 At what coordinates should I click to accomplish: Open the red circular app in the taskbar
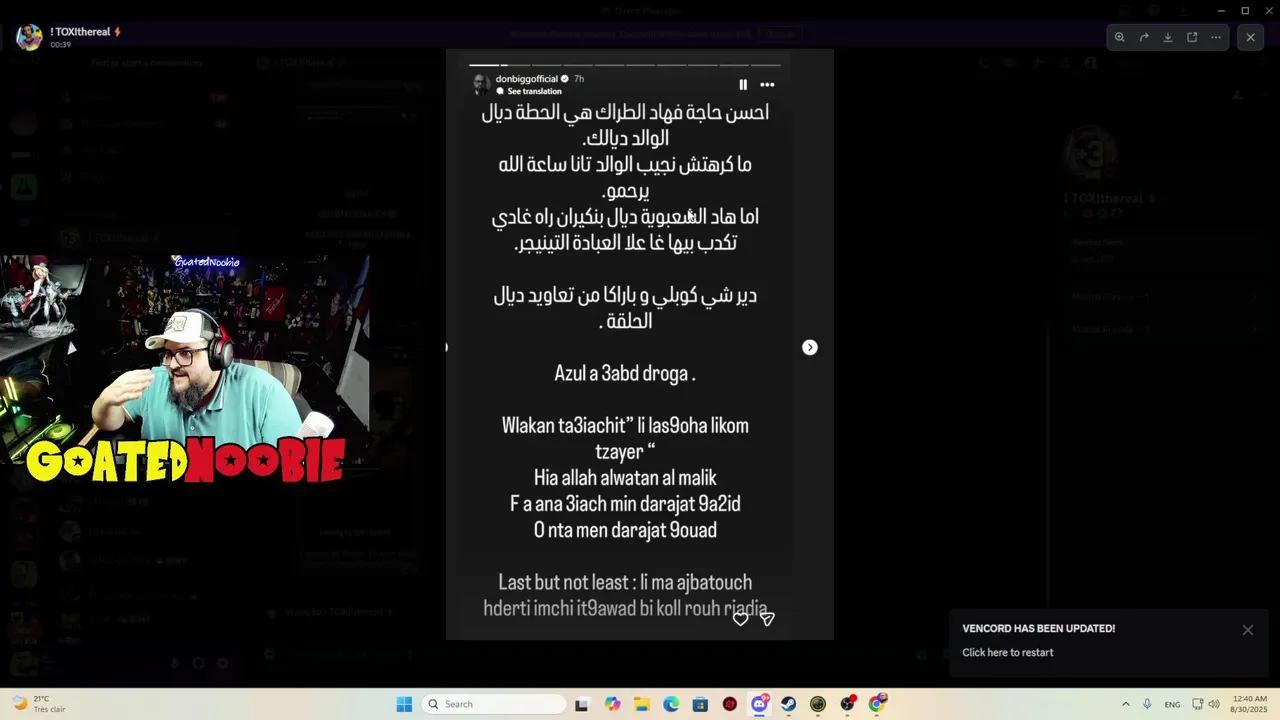pyautogui.click(x=730, y=704)
